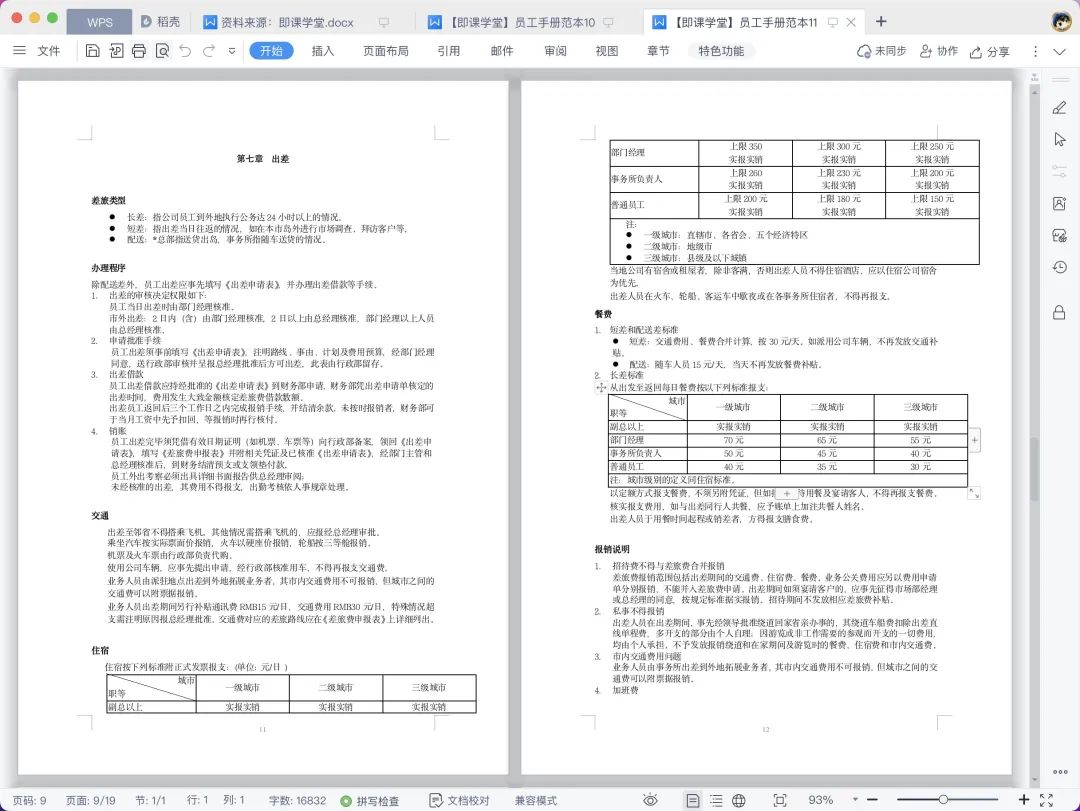Click the zoom slider handle

[x=943, y=799]
